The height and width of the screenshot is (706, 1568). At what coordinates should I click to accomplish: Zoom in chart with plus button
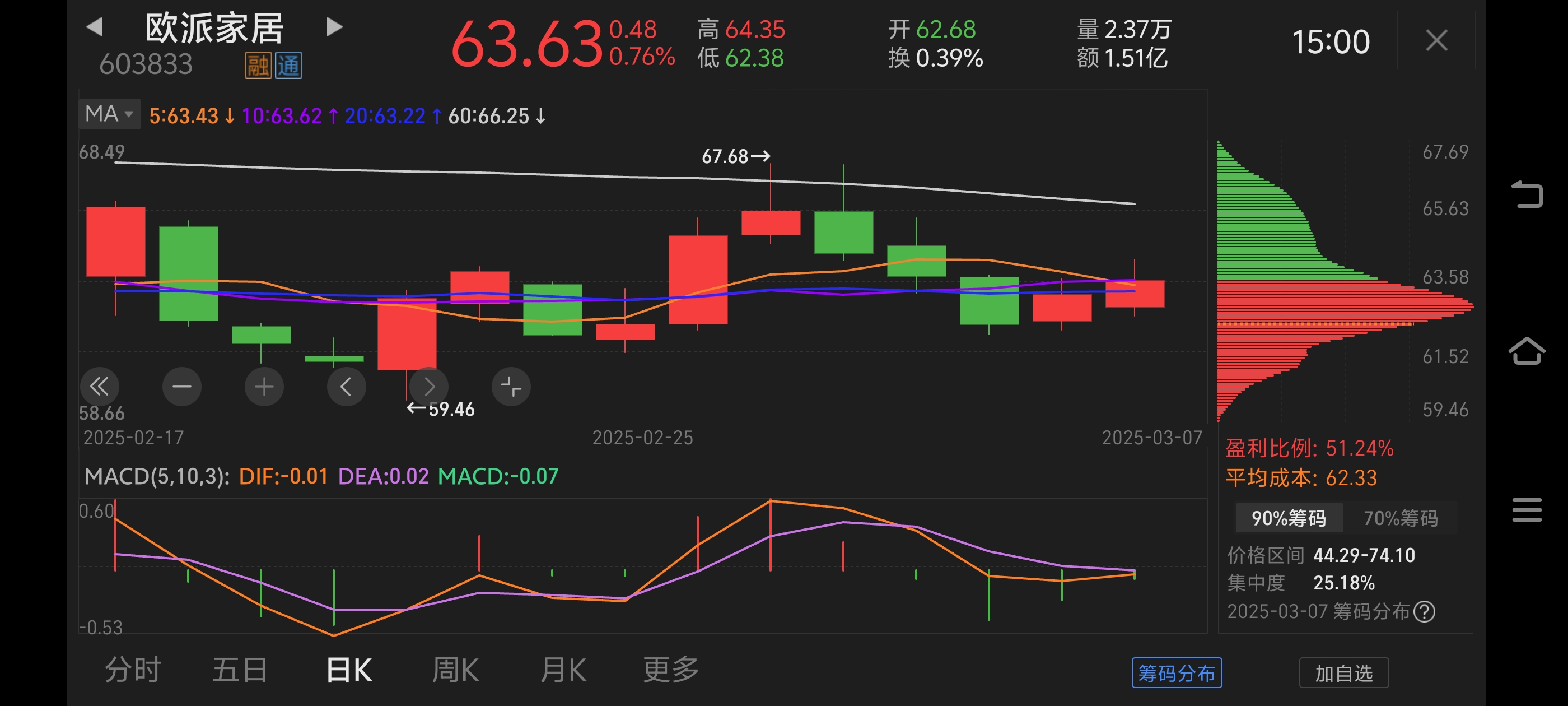click(x=264, y=386)
